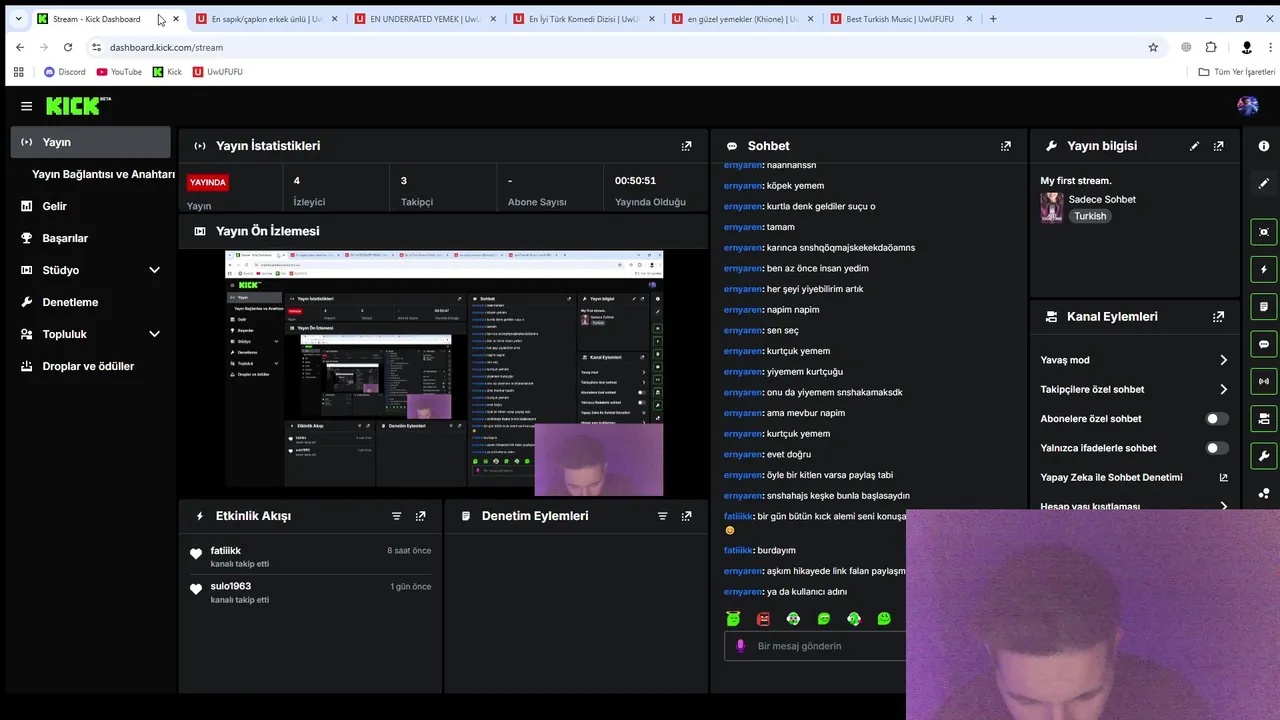
Task: Open browser extensions puzzle icon
Action: [1211, 47]
